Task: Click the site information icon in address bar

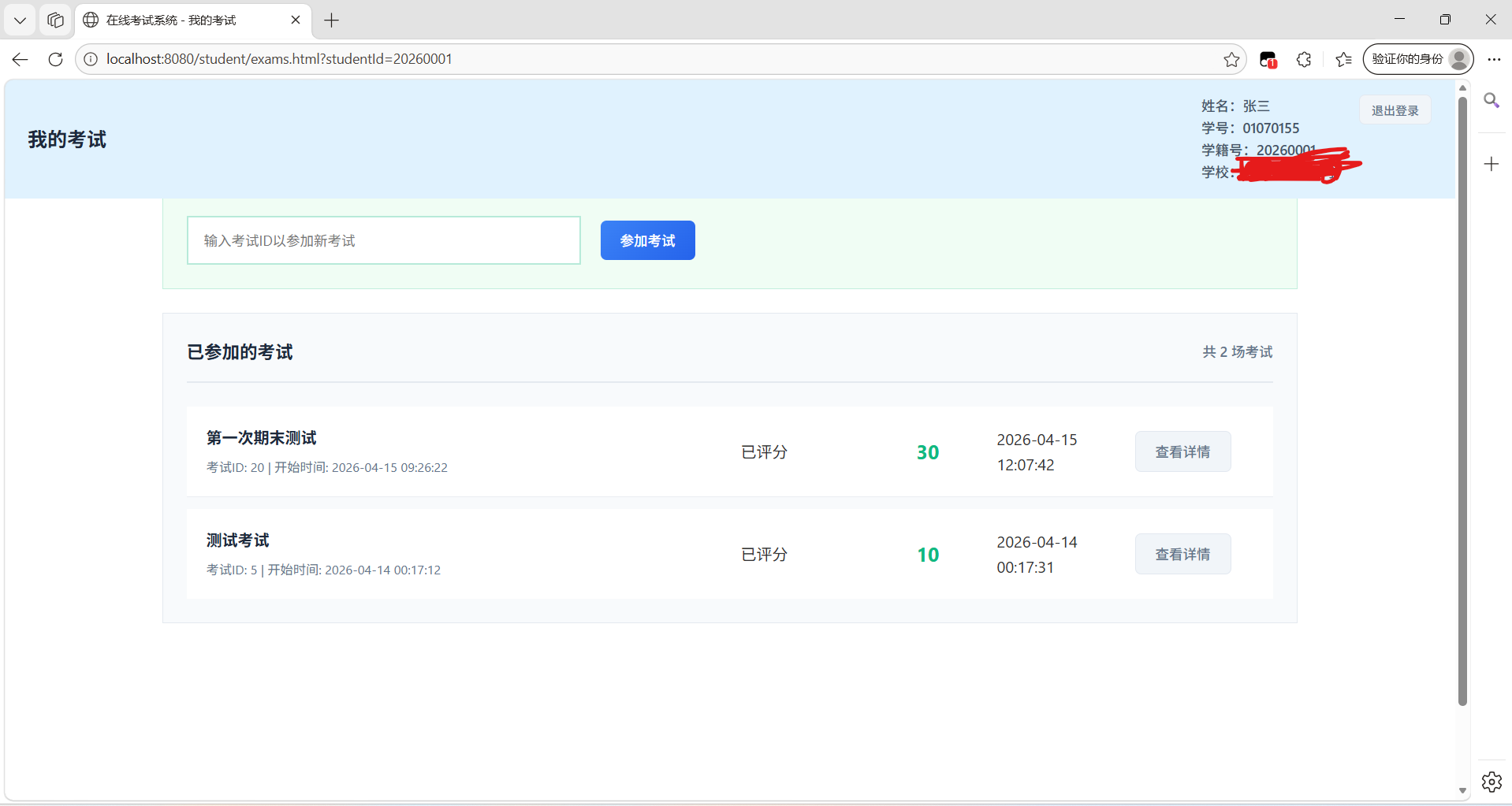Action: [x=91, y=59]
